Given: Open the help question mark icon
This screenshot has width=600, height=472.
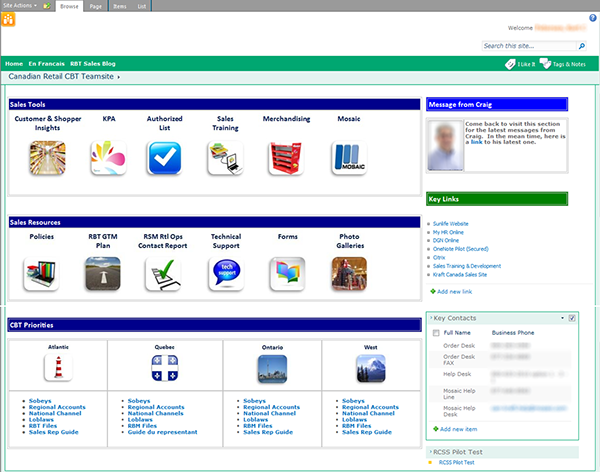Looking at the screenshot, I should (x=593, y=18).
